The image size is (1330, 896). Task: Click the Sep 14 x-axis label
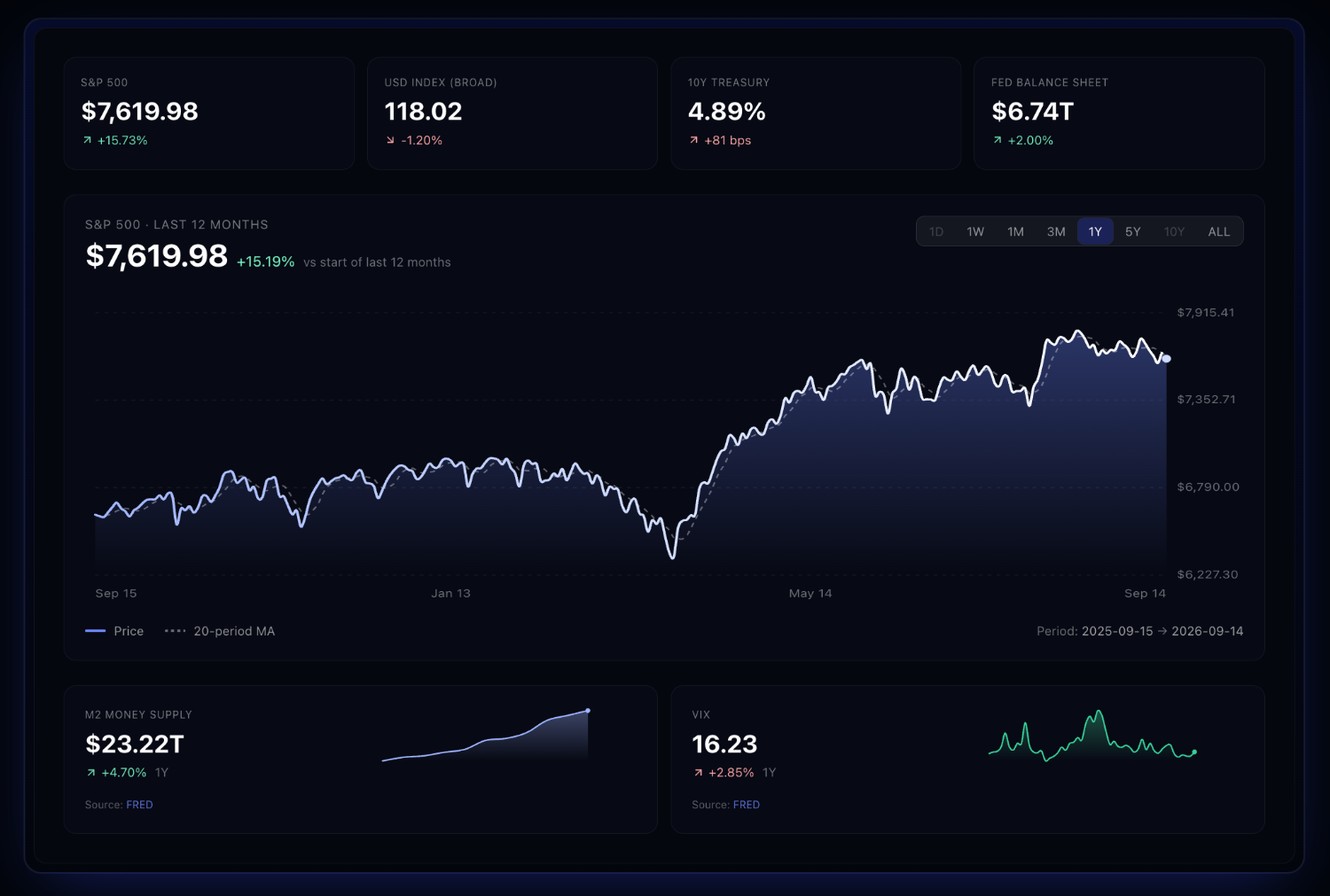pyautogui.click(x=1146, y=594)
